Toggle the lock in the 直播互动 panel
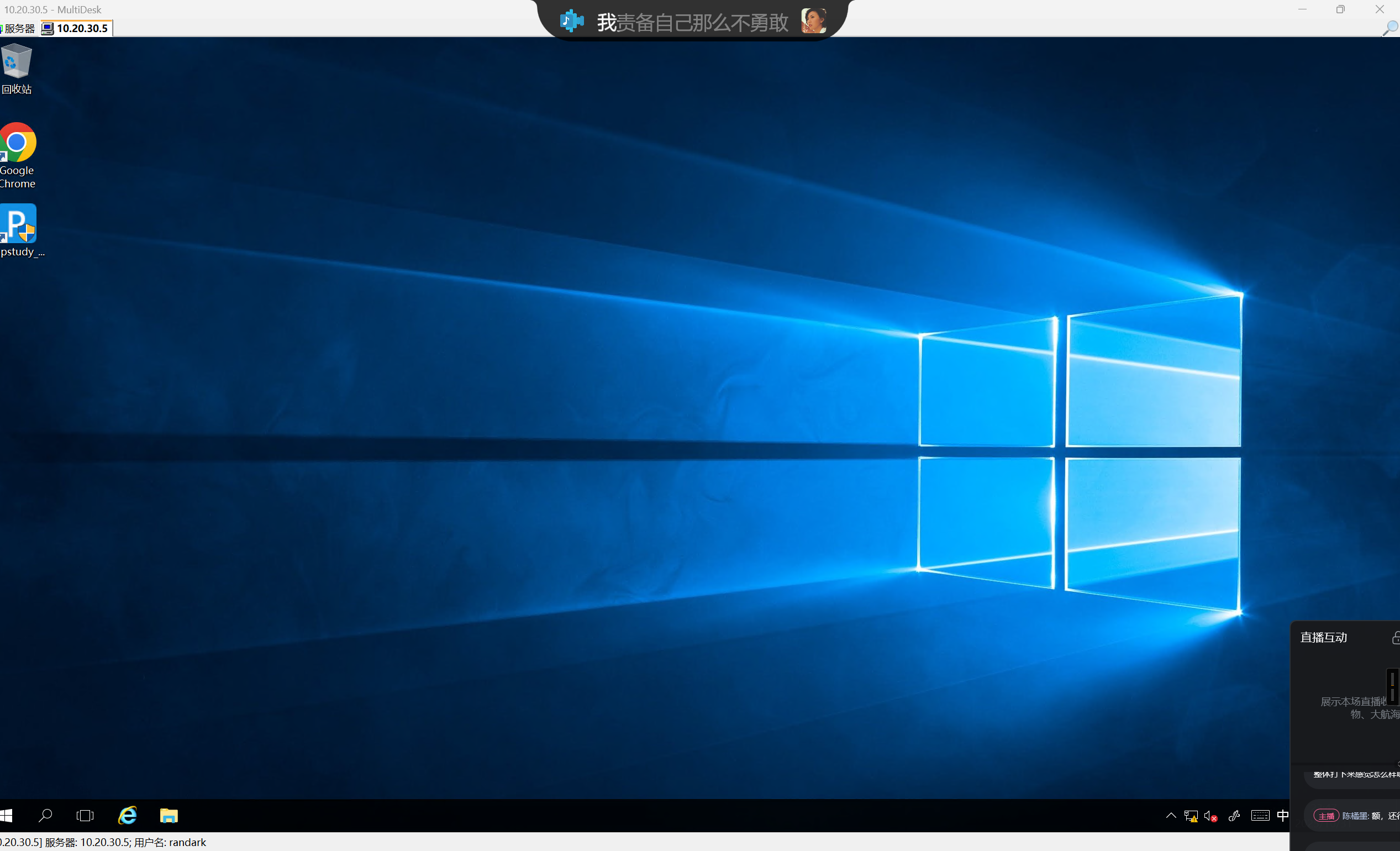 pyautogui.click(x=1396, y=638)
